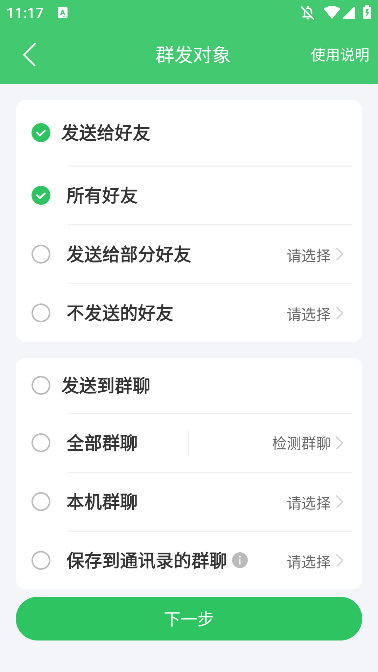Enable the 发送到群聊 radio option

[x=41, y=385]
